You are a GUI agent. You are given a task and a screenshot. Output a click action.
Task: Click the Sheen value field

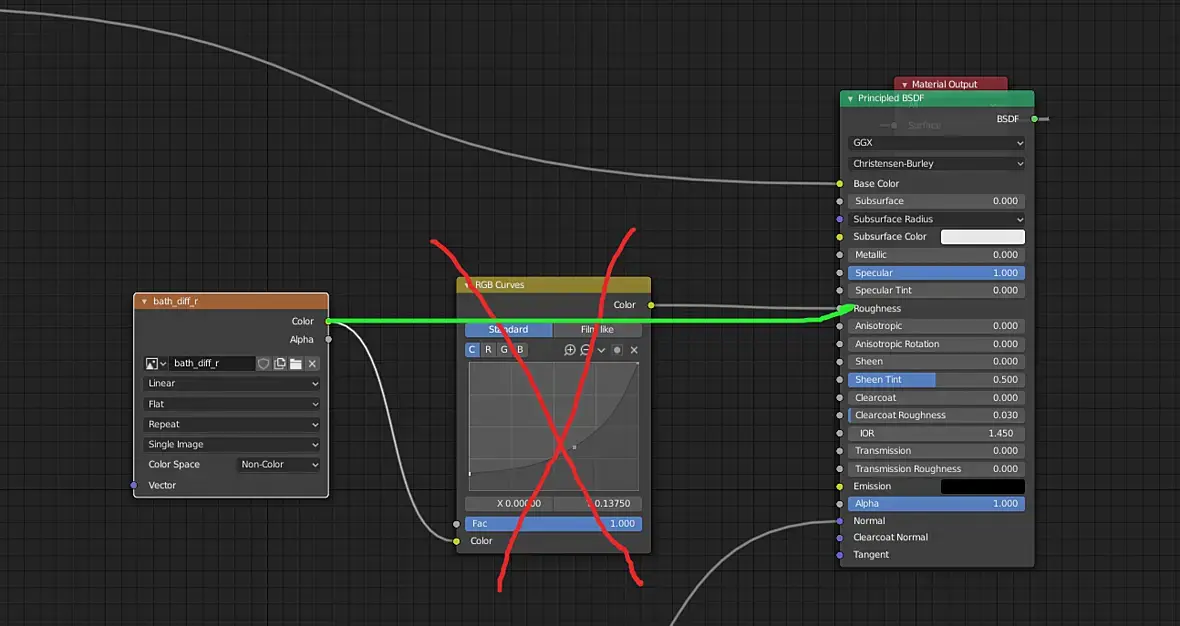936,362
